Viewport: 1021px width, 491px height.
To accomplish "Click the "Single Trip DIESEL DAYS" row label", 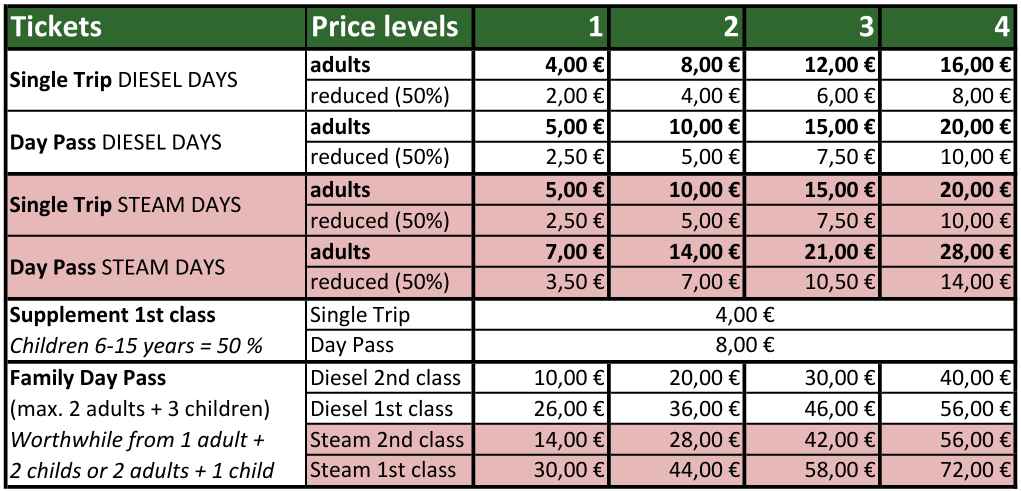I will [x=124, y=79].
